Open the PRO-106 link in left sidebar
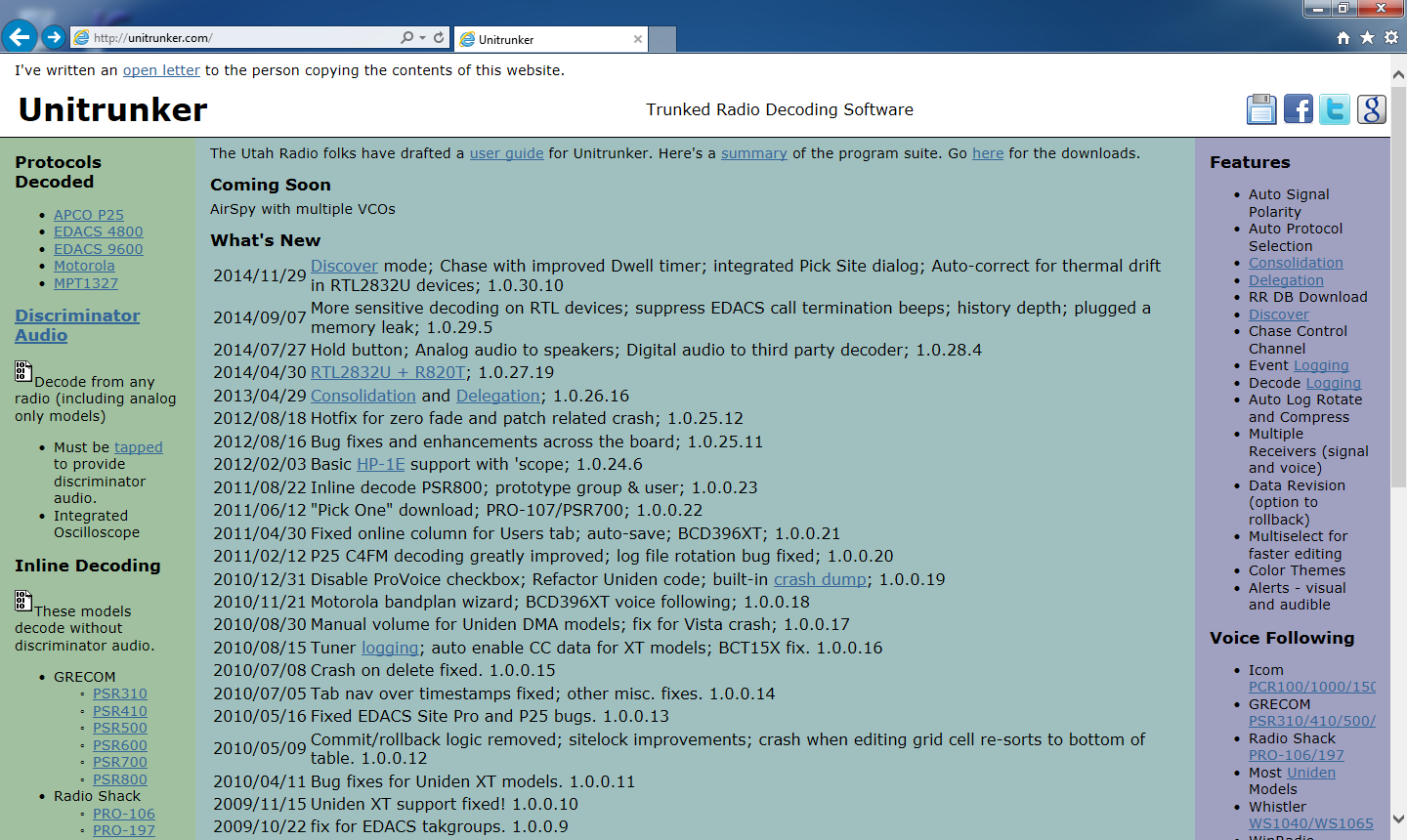Viewport: 1407px width, 840px height. 124,814
